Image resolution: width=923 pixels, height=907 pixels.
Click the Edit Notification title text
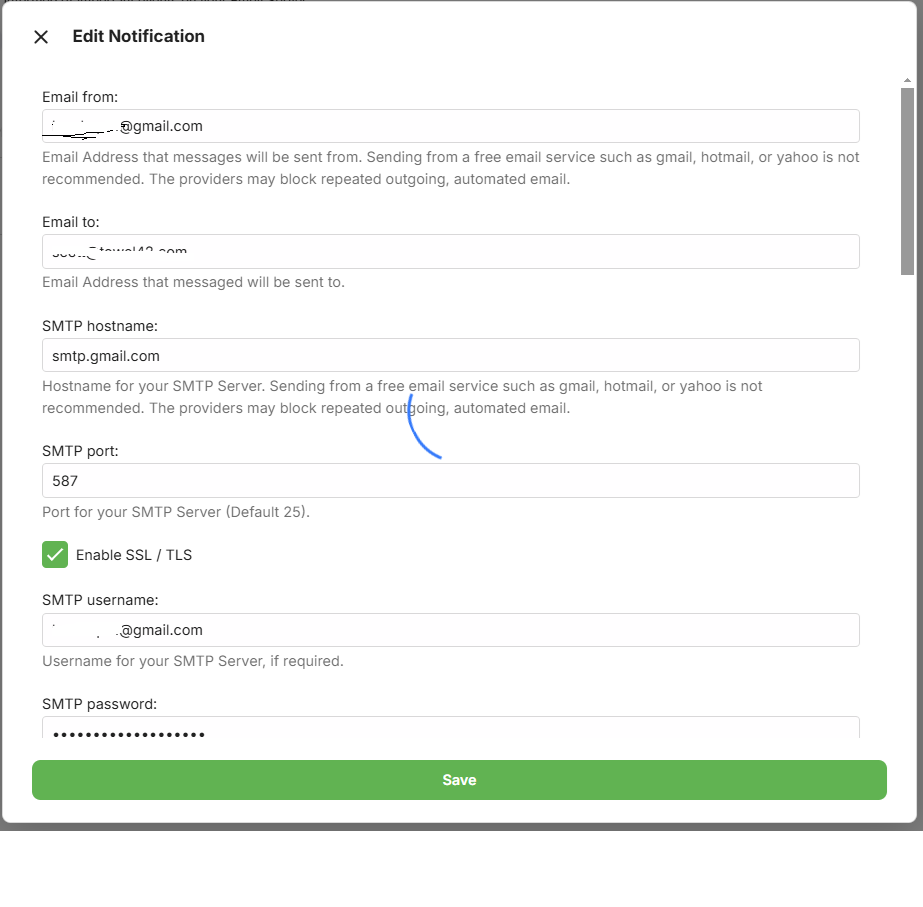pos(138,36)
